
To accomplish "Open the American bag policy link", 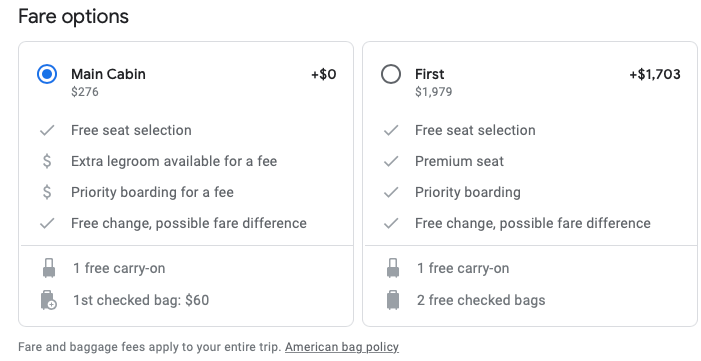I will click(342, 347).
